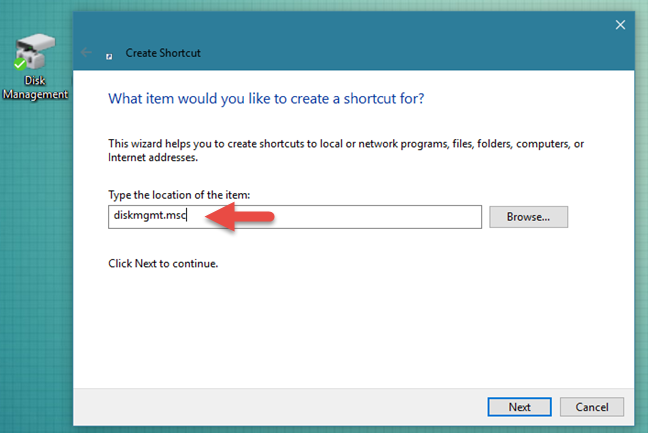This screenshot has height=433, width=648.
Task: Click the item location text field
Action: click(x=295, y=216)
